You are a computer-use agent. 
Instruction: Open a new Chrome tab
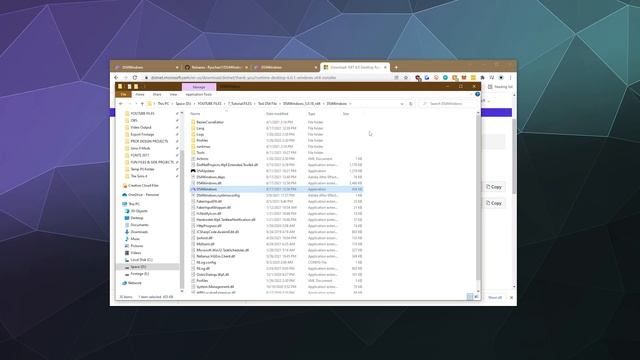[x=396, y=67]
